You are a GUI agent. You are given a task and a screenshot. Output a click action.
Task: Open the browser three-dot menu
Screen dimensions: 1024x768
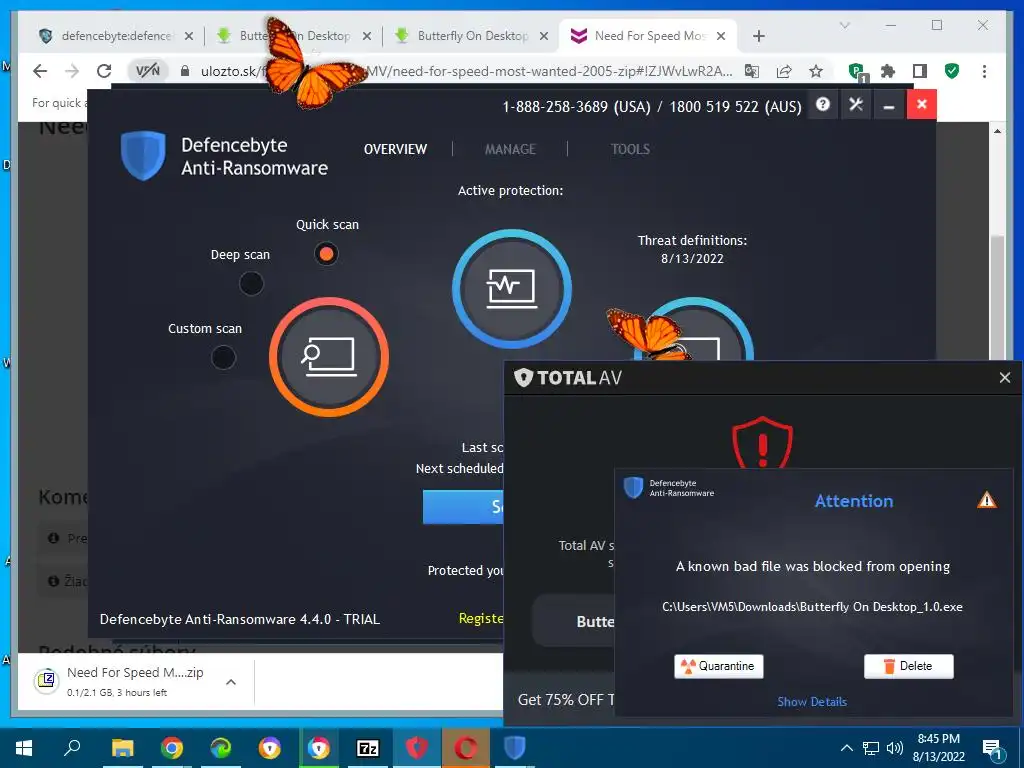tap(984, 71)
